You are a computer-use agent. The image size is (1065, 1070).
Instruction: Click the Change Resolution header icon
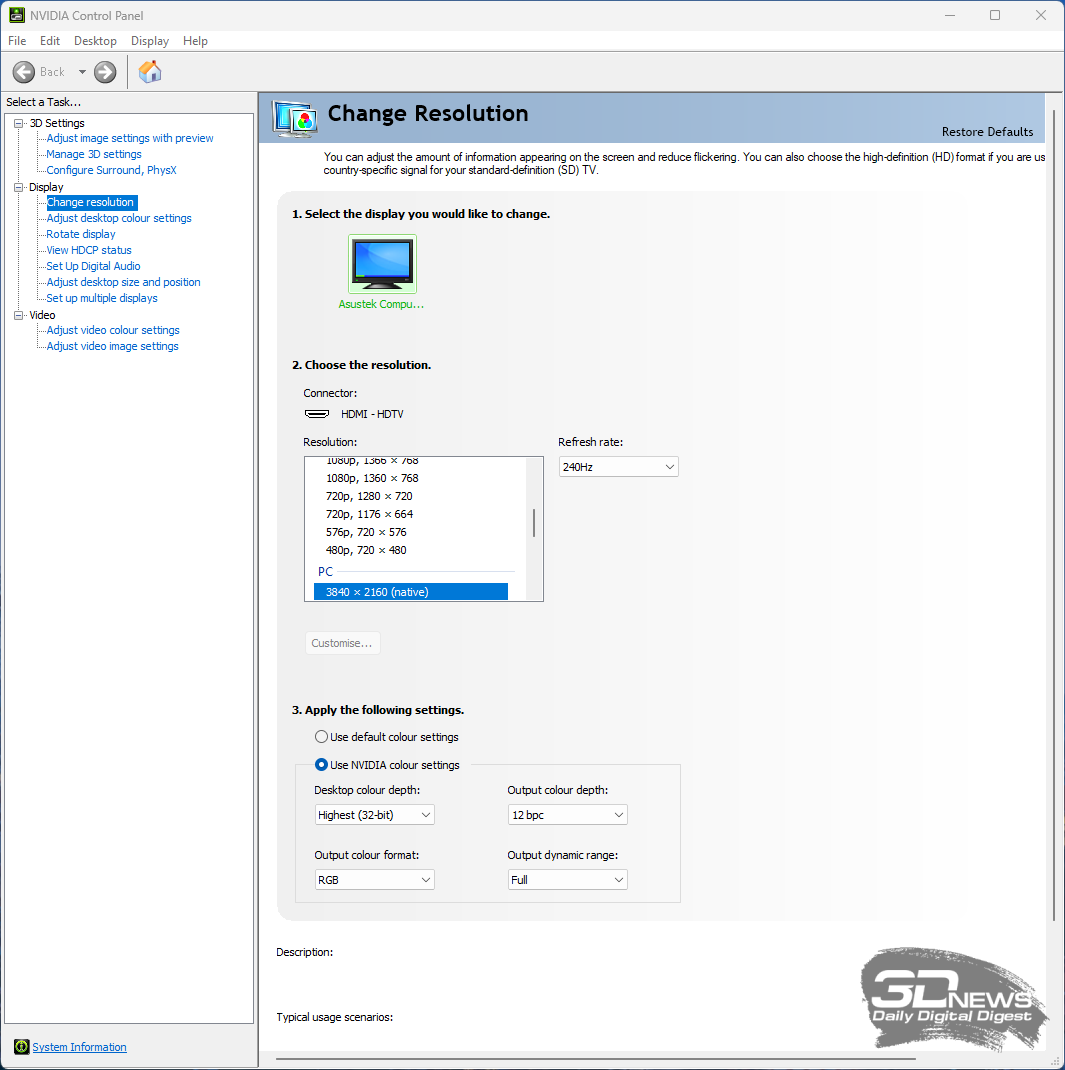[295, 119]
